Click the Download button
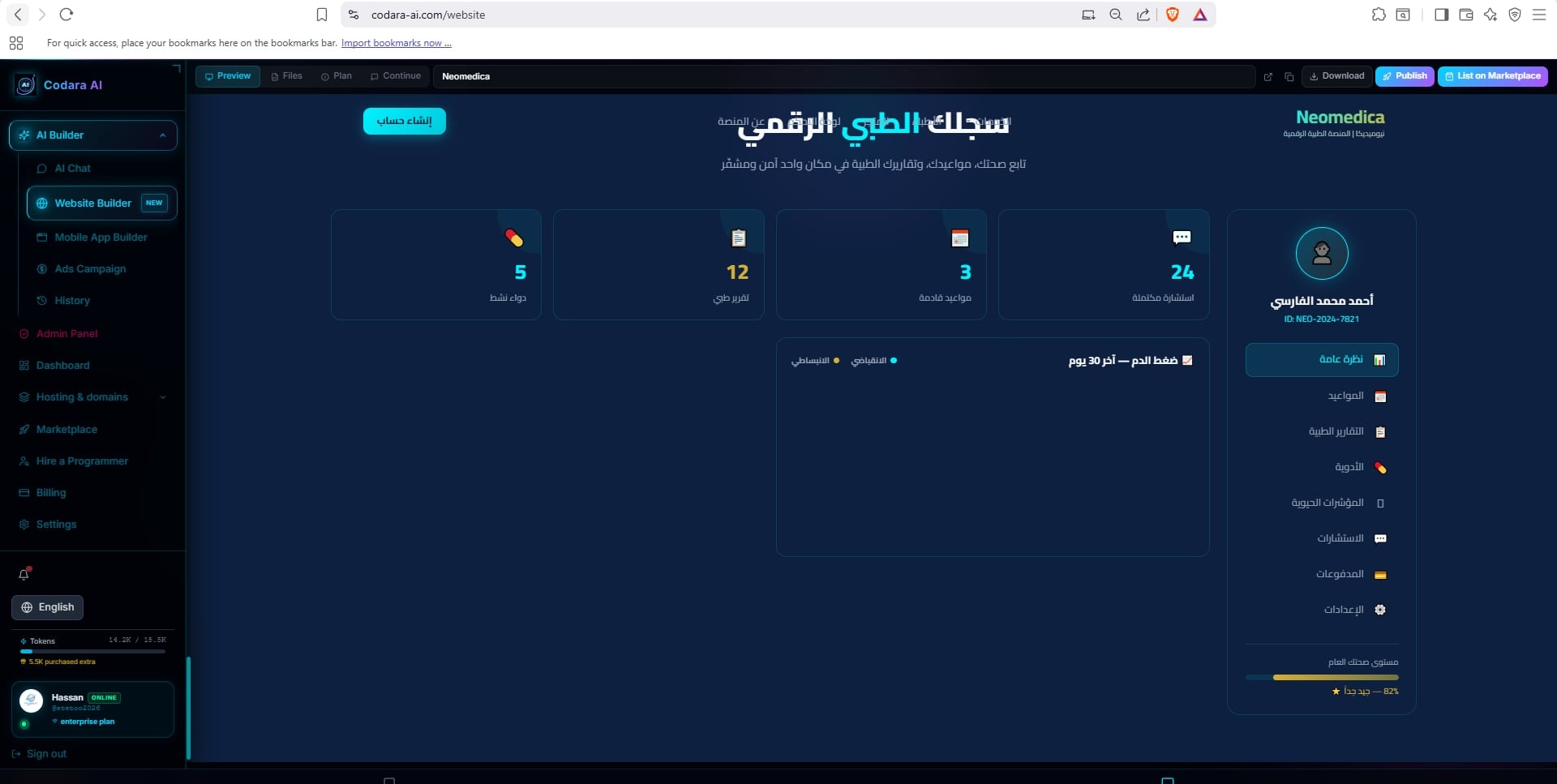The image size is (1557, 784). [x=1337, y=76]
